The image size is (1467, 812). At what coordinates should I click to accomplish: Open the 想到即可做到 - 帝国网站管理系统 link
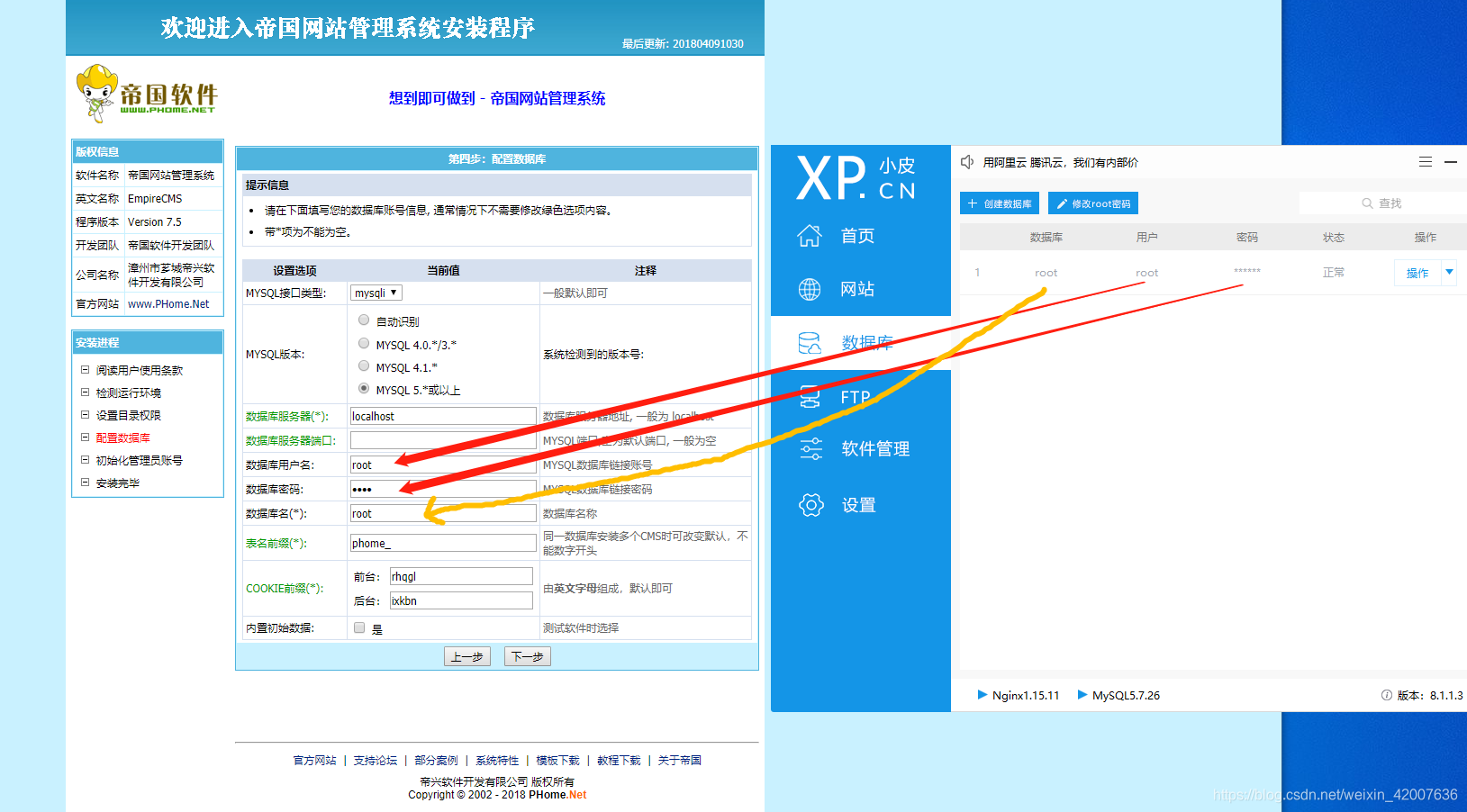pyautogui.click(x=497, y=98)
